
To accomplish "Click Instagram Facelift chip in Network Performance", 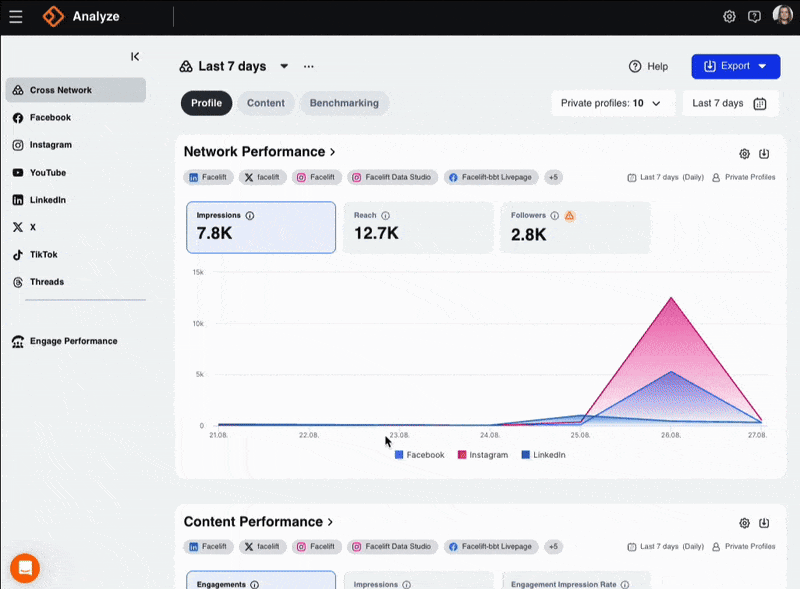I will (x=316, y=177).
